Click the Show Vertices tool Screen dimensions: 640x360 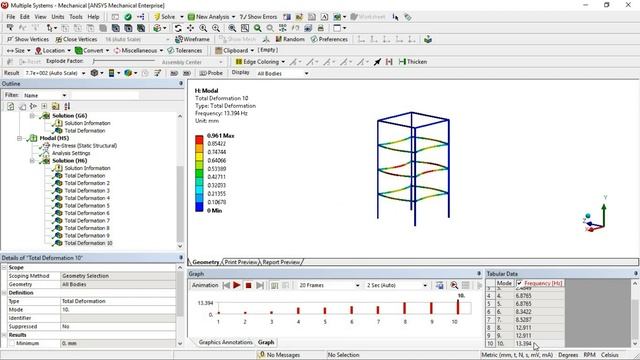(x=28, y=39)
